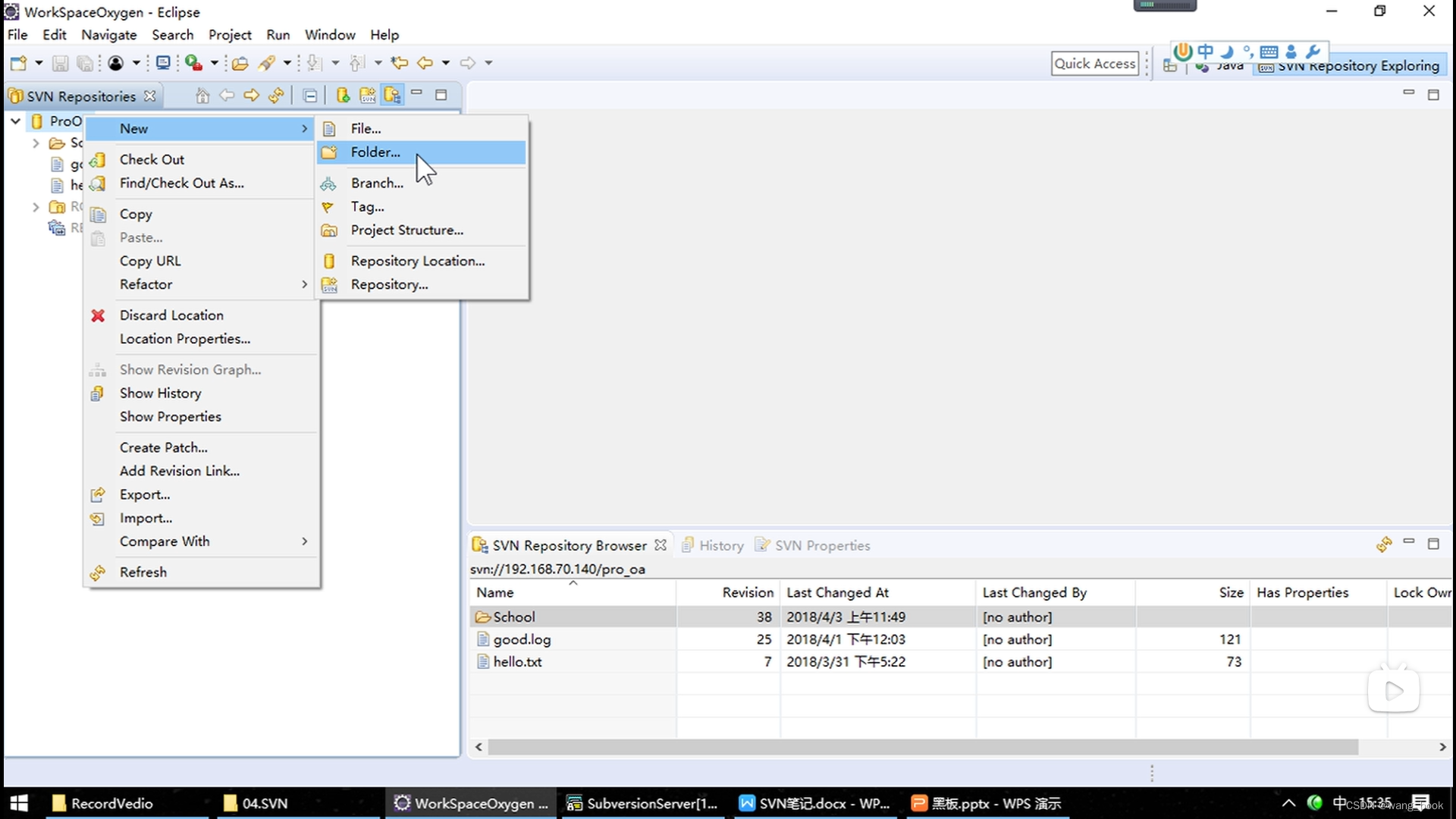
Task: Click the History tab in bottom panel
Action: tap(718, 545)
